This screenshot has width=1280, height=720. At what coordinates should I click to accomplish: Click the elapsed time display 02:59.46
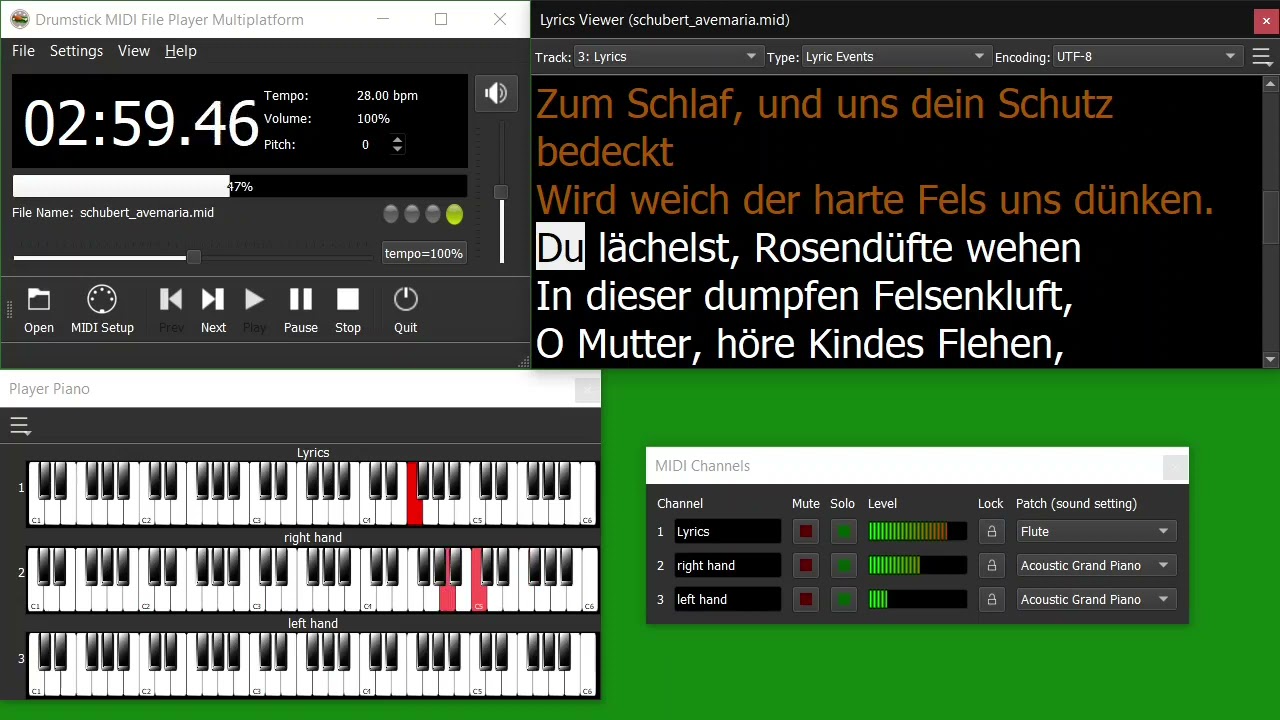tap(141, 124)
